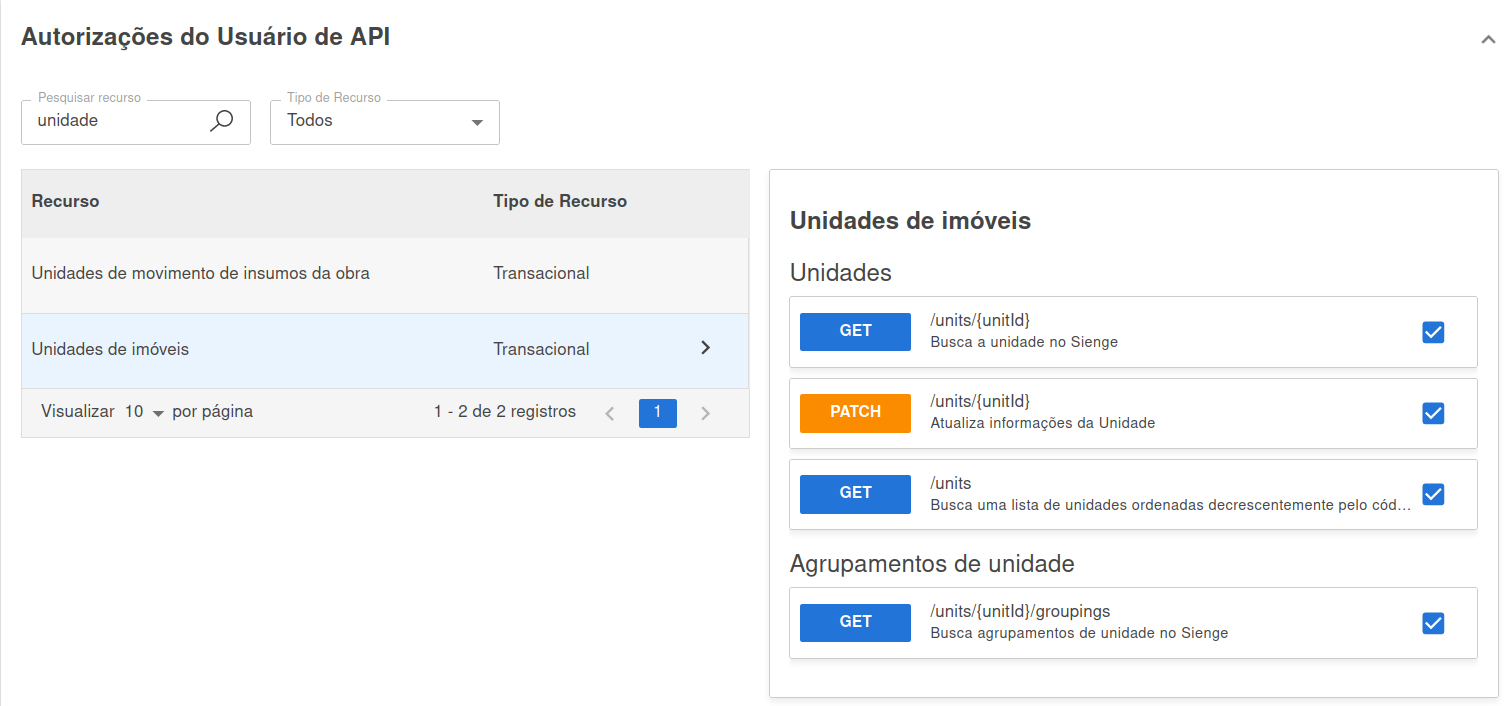Click page 1 in the pagination bar
The width and height of the screenshot is (1506, 706).
[658, 412]
